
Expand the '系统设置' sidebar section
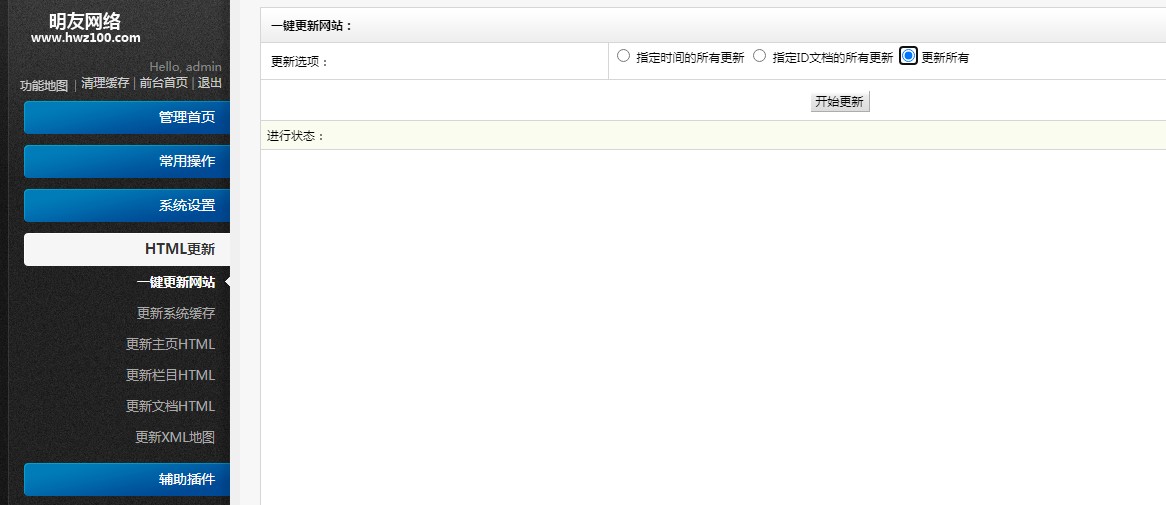coord(127,205)
